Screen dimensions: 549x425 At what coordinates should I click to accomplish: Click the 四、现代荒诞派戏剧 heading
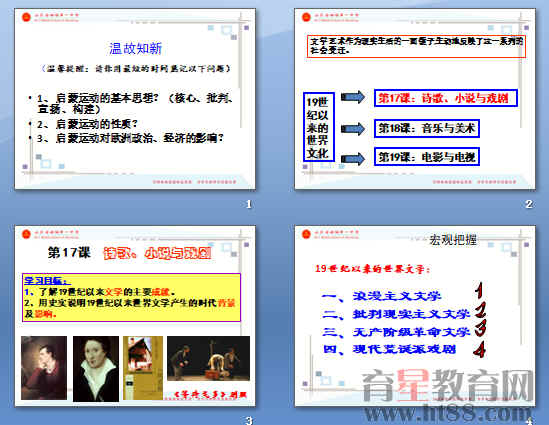[389, 349]
